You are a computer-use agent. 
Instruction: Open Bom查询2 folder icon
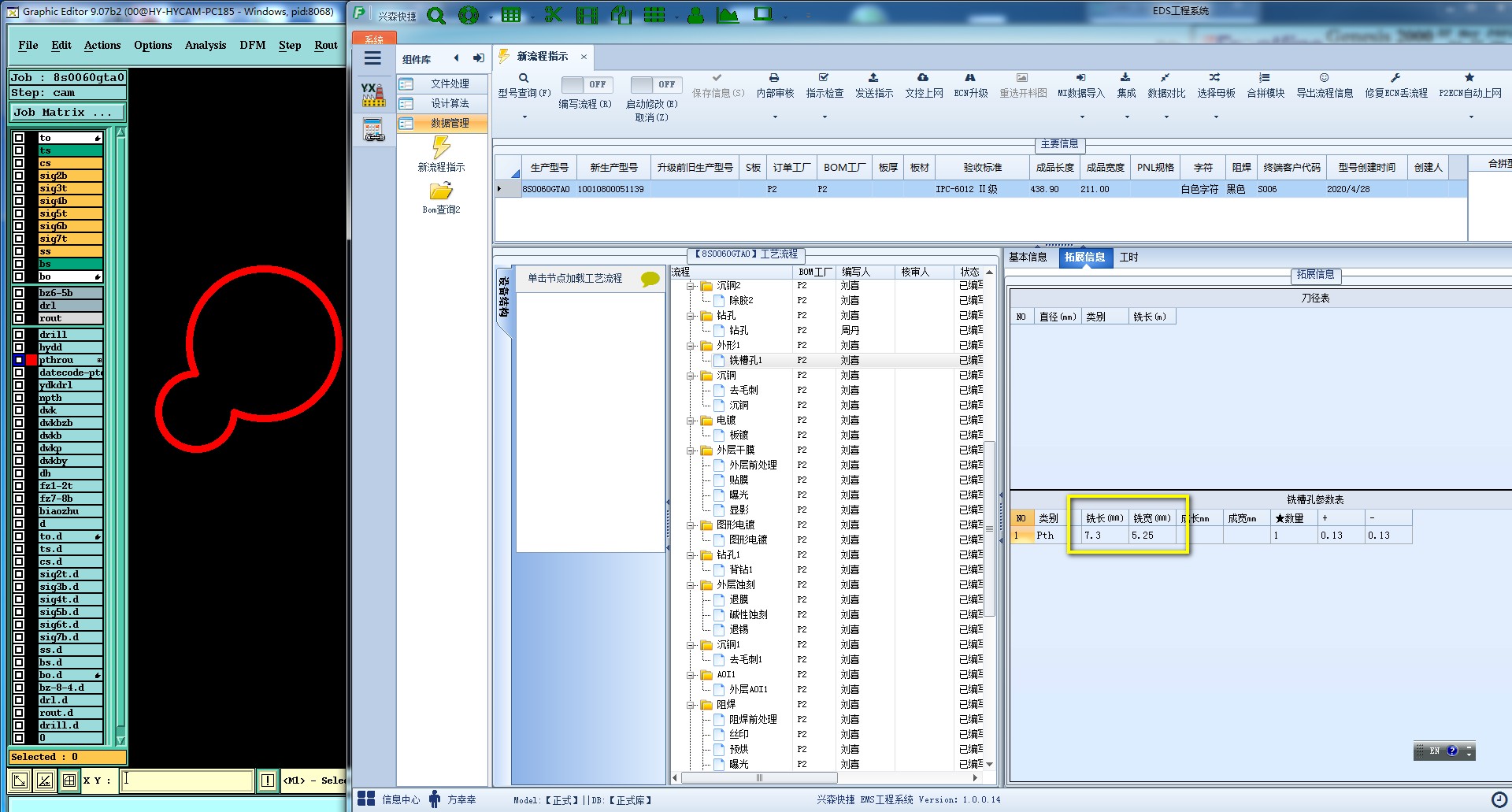[x=441, y=191]
